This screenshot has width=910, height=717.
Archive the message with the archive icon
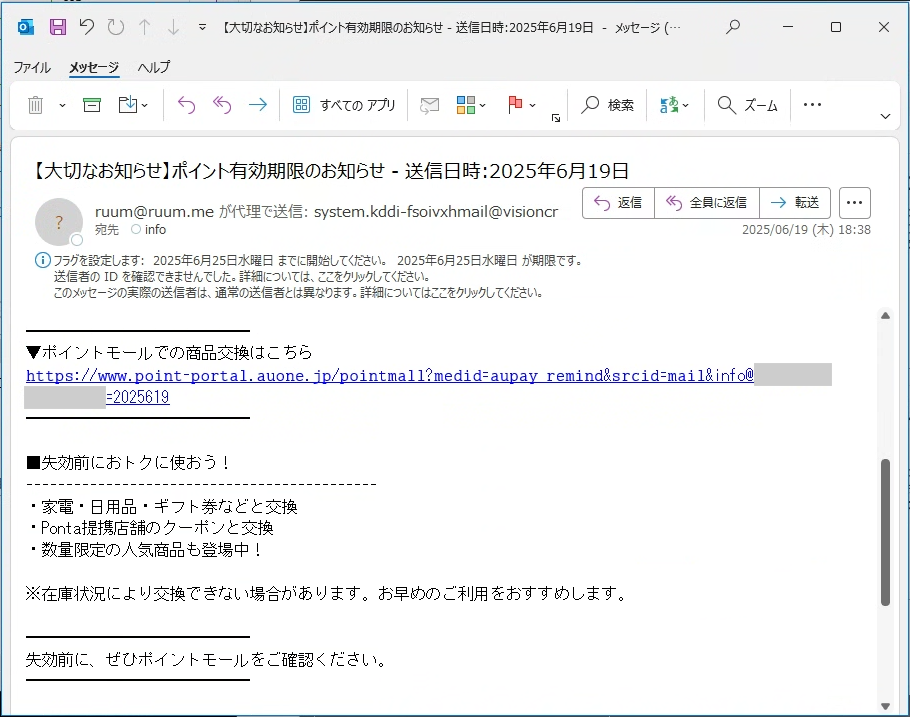point(92,105)
